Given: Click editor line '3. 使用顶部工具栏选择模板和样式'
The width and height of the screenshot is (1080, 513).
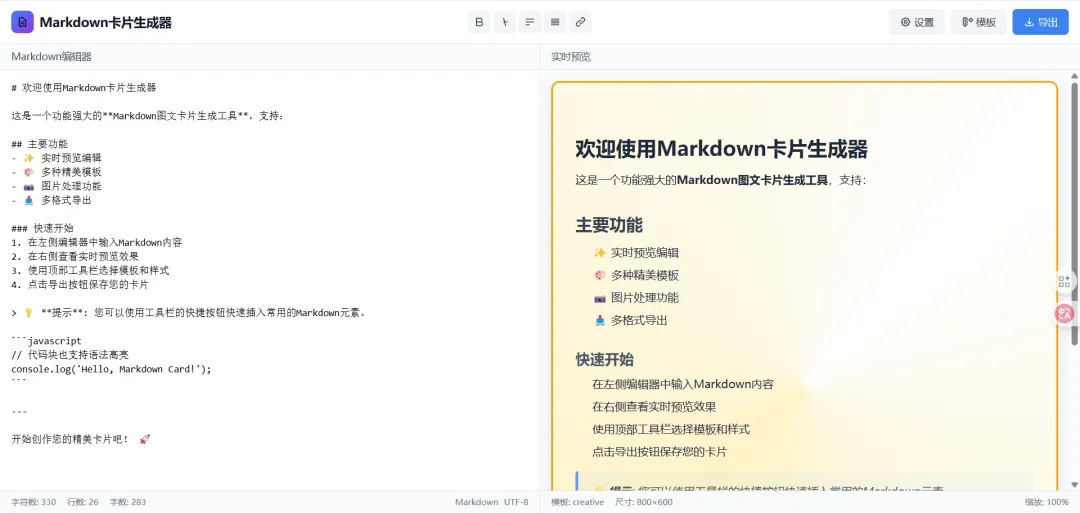Looking at the screenshot, I should [x=90, y=270].
